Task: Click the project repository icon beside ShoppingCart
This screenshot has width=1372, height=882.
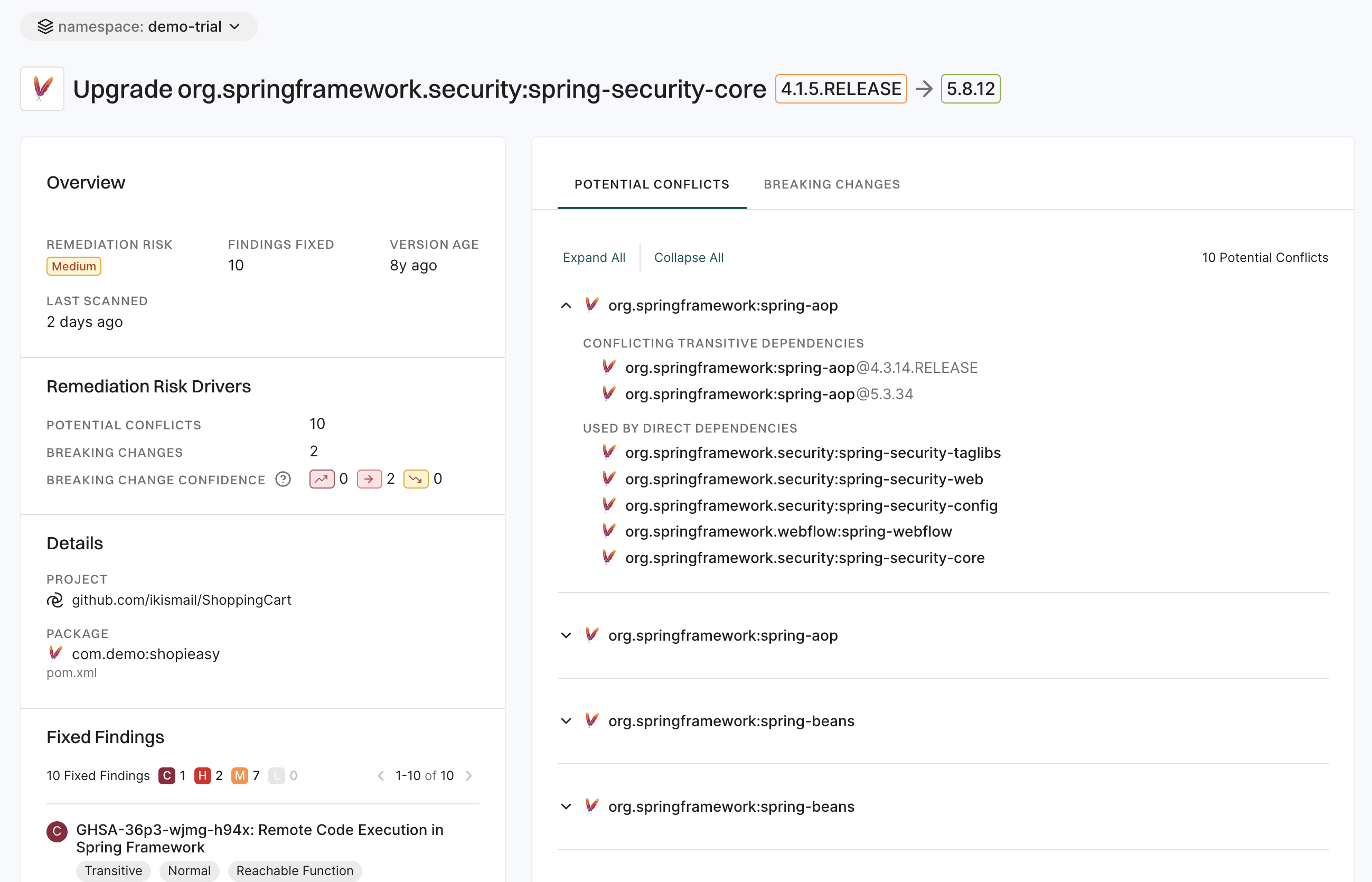Action: pyautogui.click(x=55, y=599)
